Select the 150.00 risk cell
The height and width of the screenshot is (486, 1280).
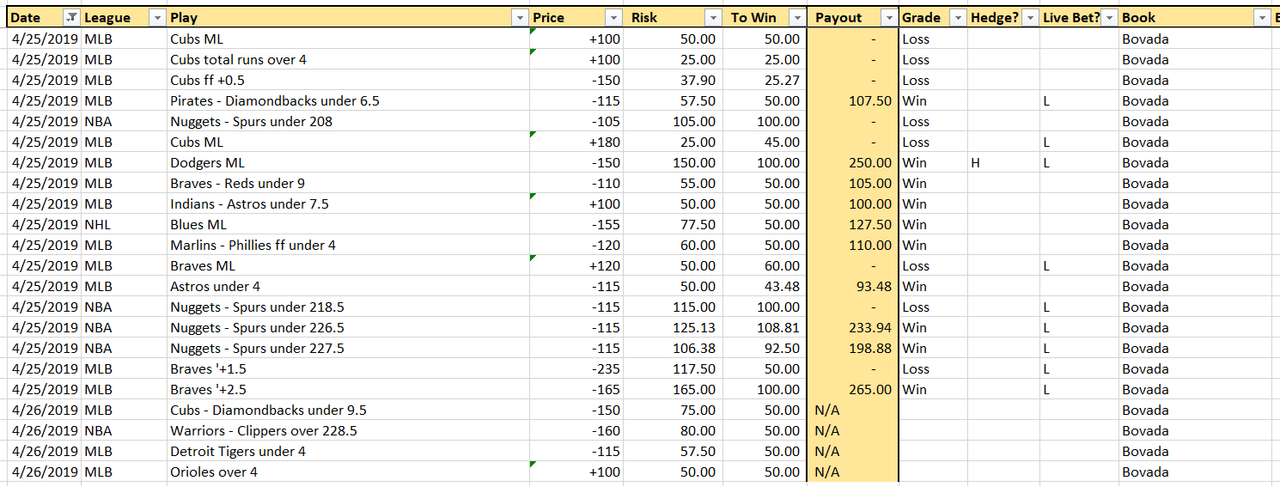[x=672, y=163]
